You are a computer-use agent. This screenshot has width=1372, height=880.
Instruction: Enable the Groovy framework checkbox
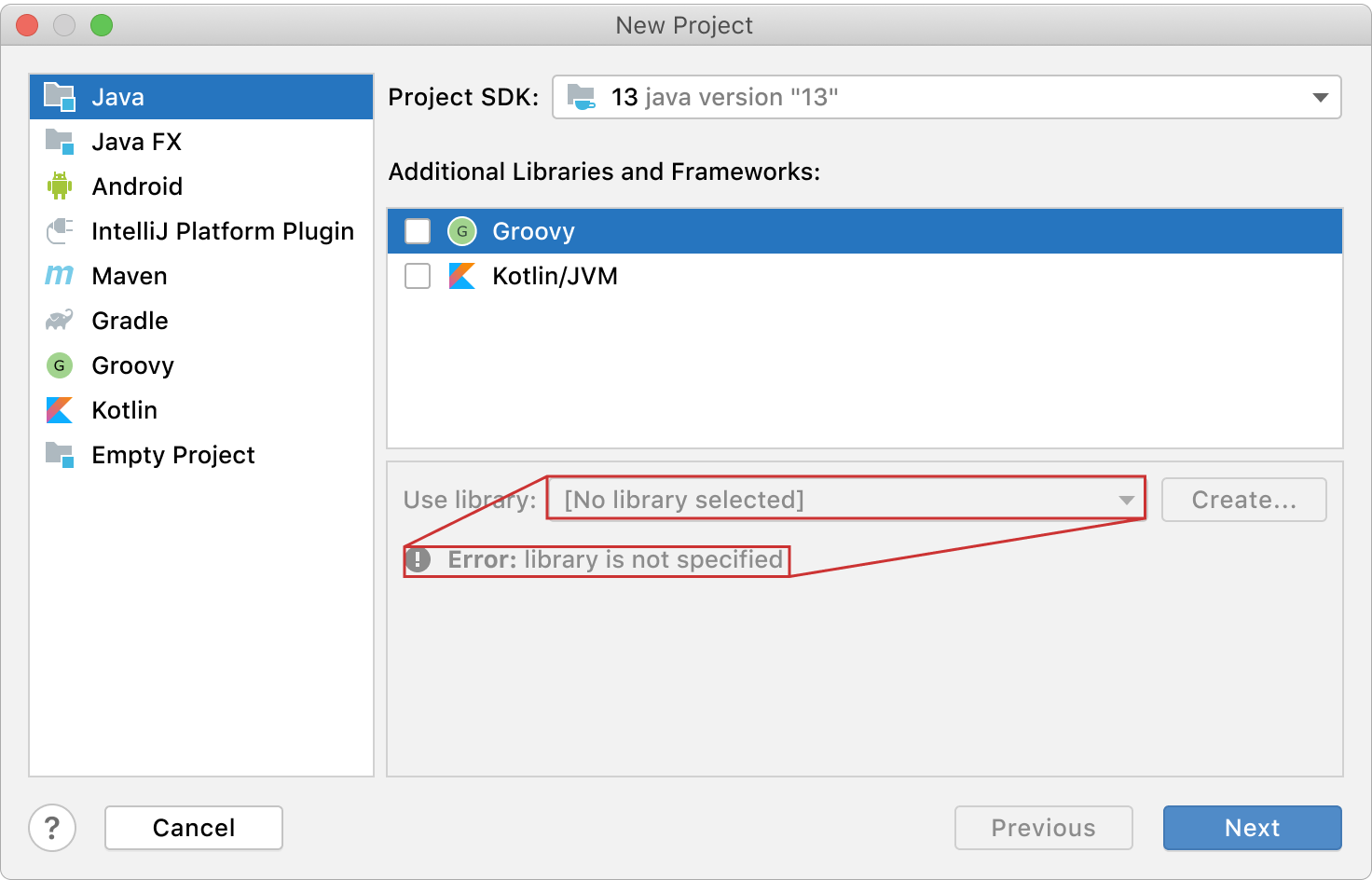418,231
